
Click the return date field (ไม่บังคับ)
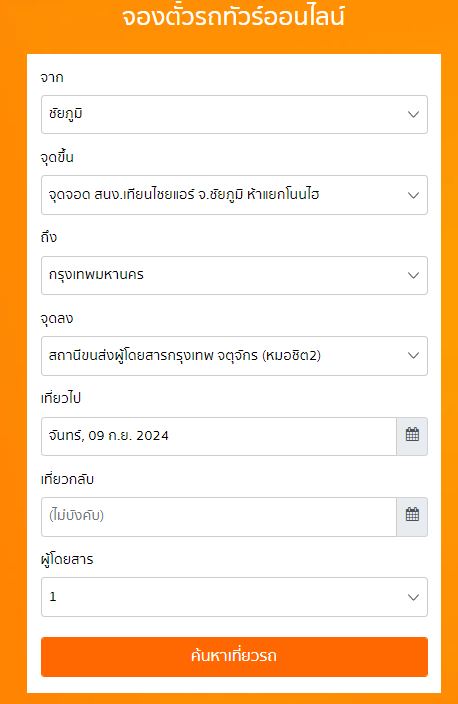tap(219, 516)
